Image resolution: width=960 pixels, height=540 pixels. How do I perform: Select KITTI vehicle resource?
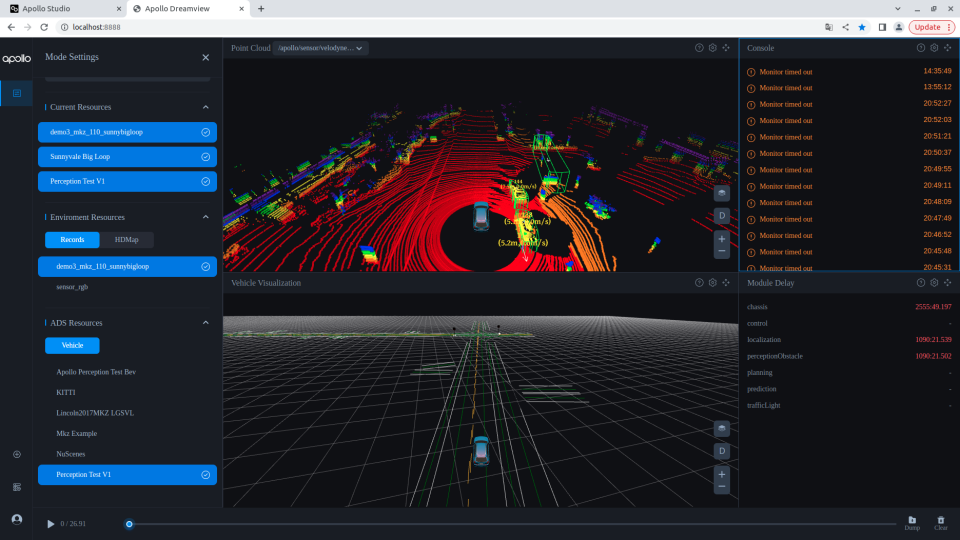point(67,392)
